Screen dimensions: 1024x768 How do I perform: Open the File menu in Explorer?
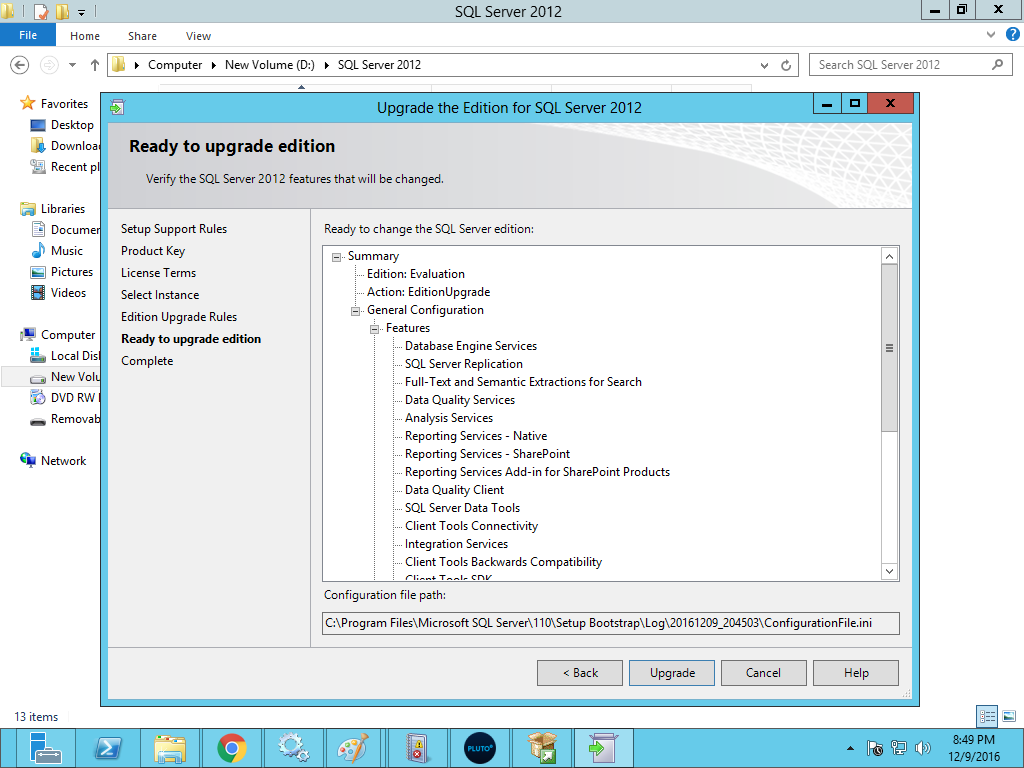point(28,35)
